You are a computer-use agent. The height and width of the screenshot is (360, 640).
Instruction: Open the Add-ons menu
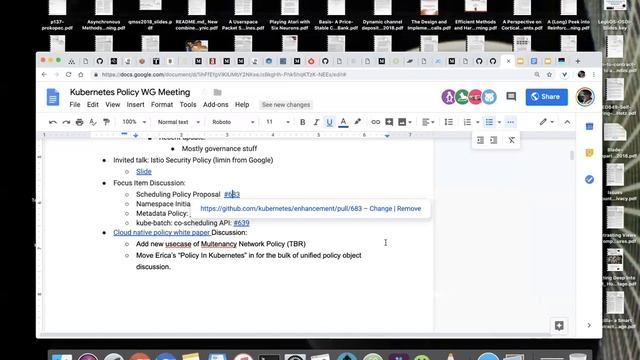(x=216, y=105)
